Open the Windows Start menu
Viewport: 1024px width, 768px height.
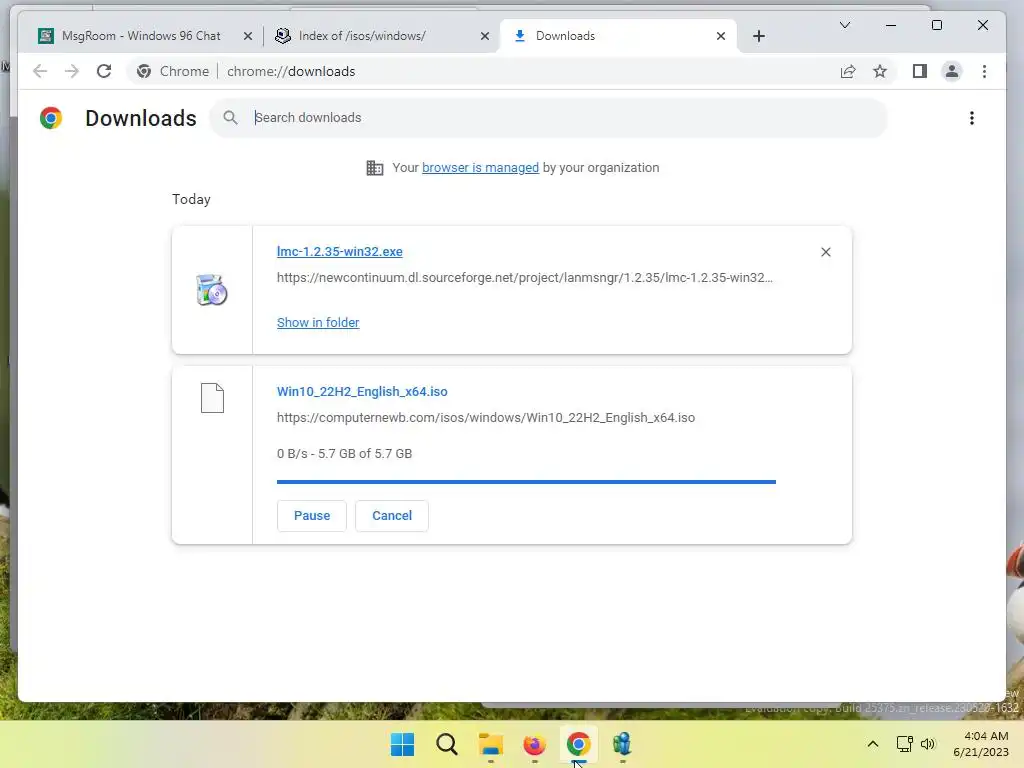pos(402,744)
